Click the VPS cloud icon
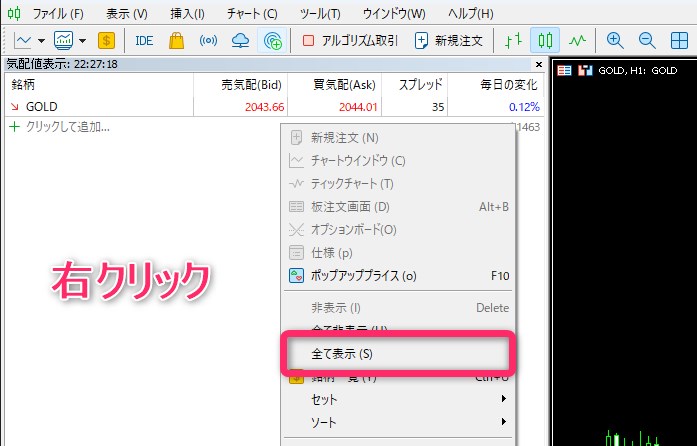 click(x=240, y=41)
